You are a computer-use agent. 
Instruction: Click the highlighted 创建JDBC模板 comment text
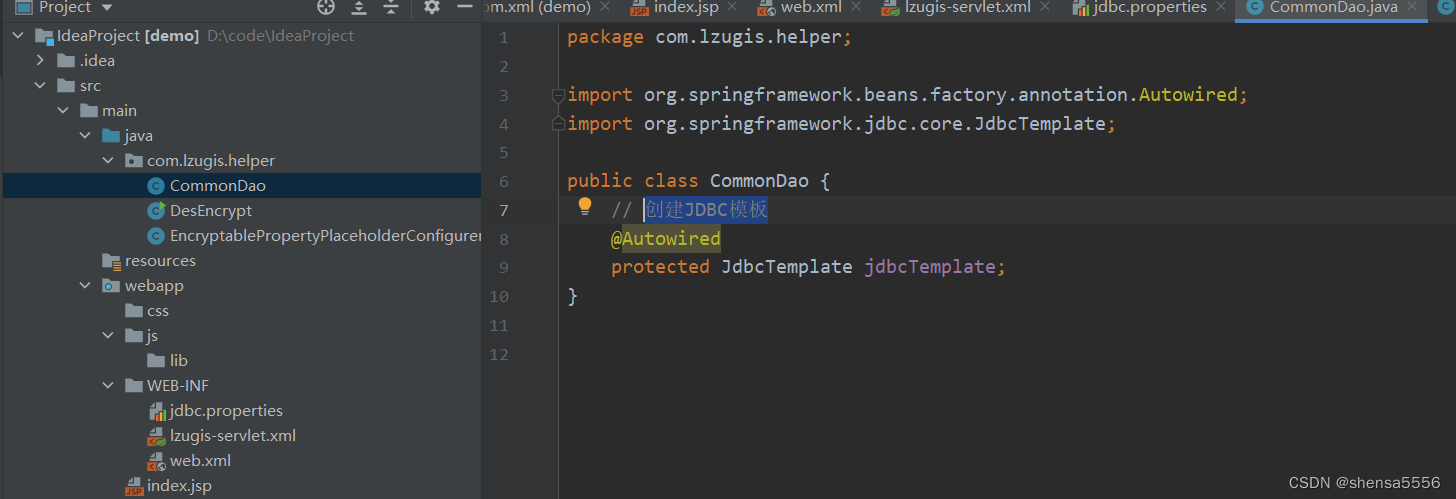pos(706,210)
